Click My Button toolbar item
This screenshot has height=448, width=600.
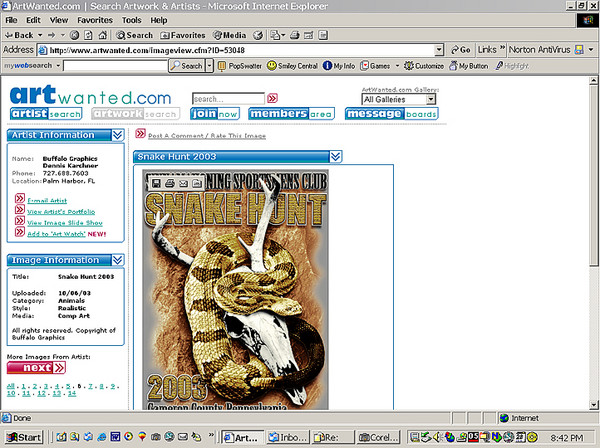click(x=469, y=66)
